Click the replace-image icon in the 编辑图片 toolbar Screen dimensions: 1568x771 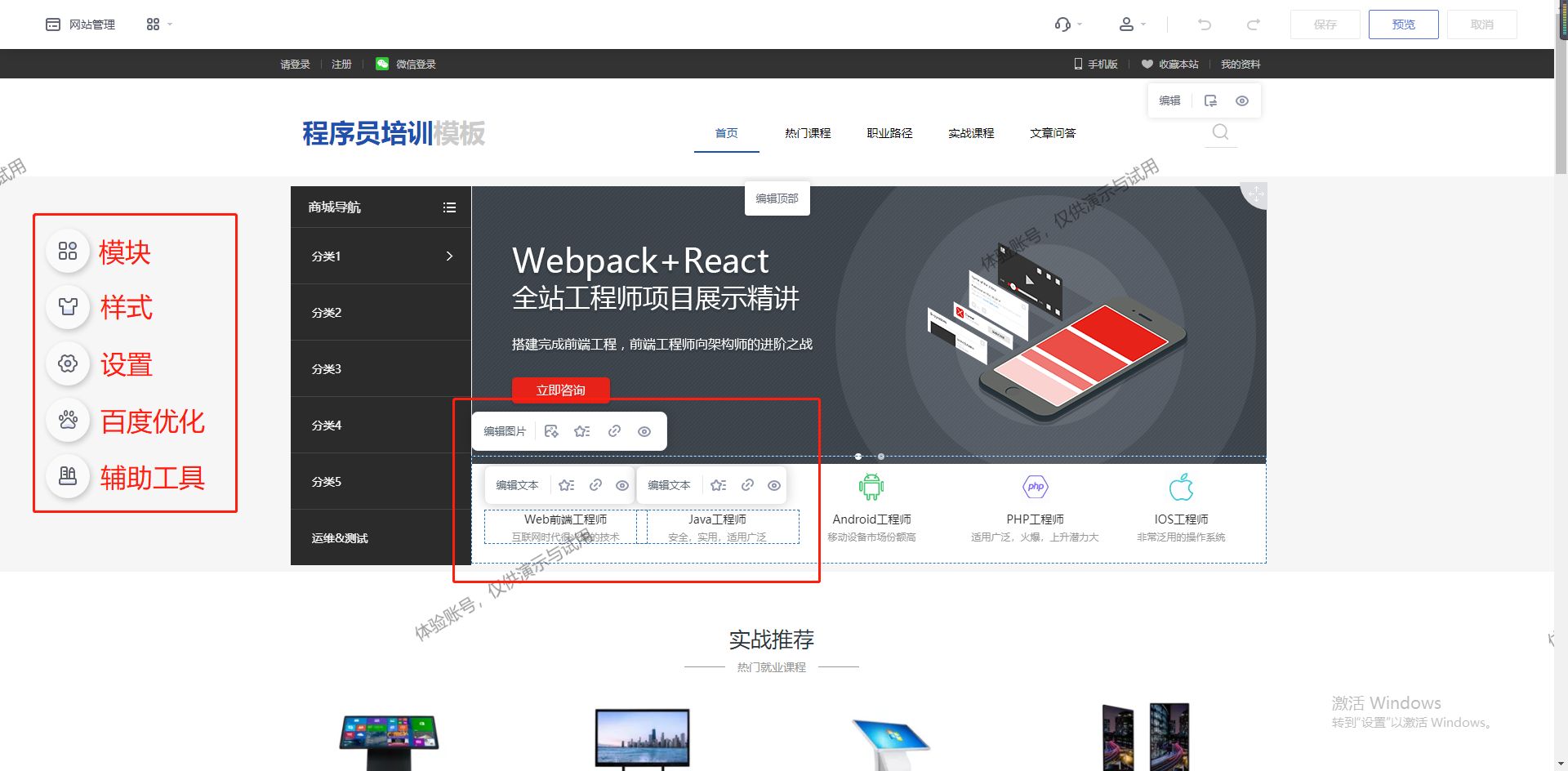[x=552, y=430]
